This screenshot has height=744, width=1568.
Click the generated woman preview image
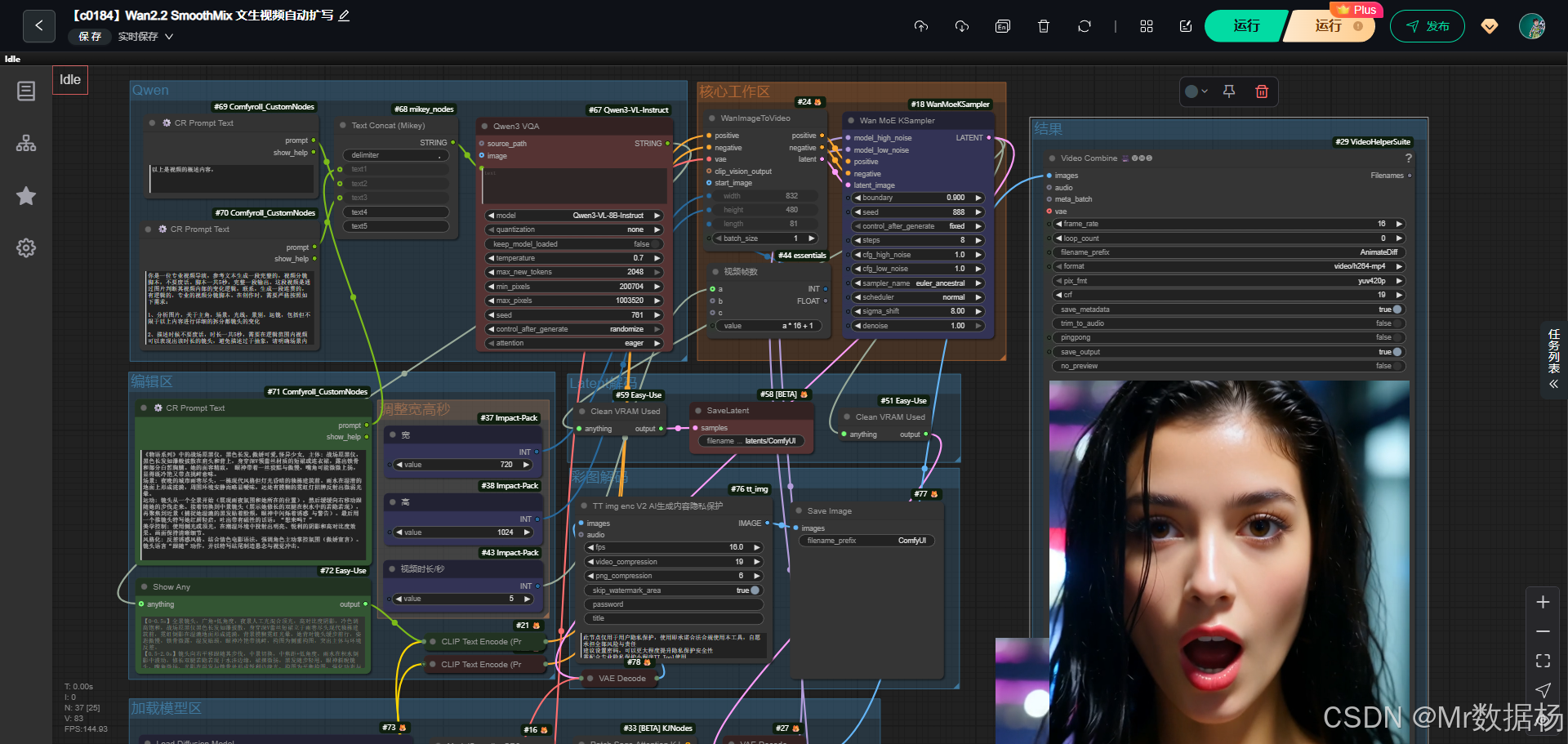1229,562
